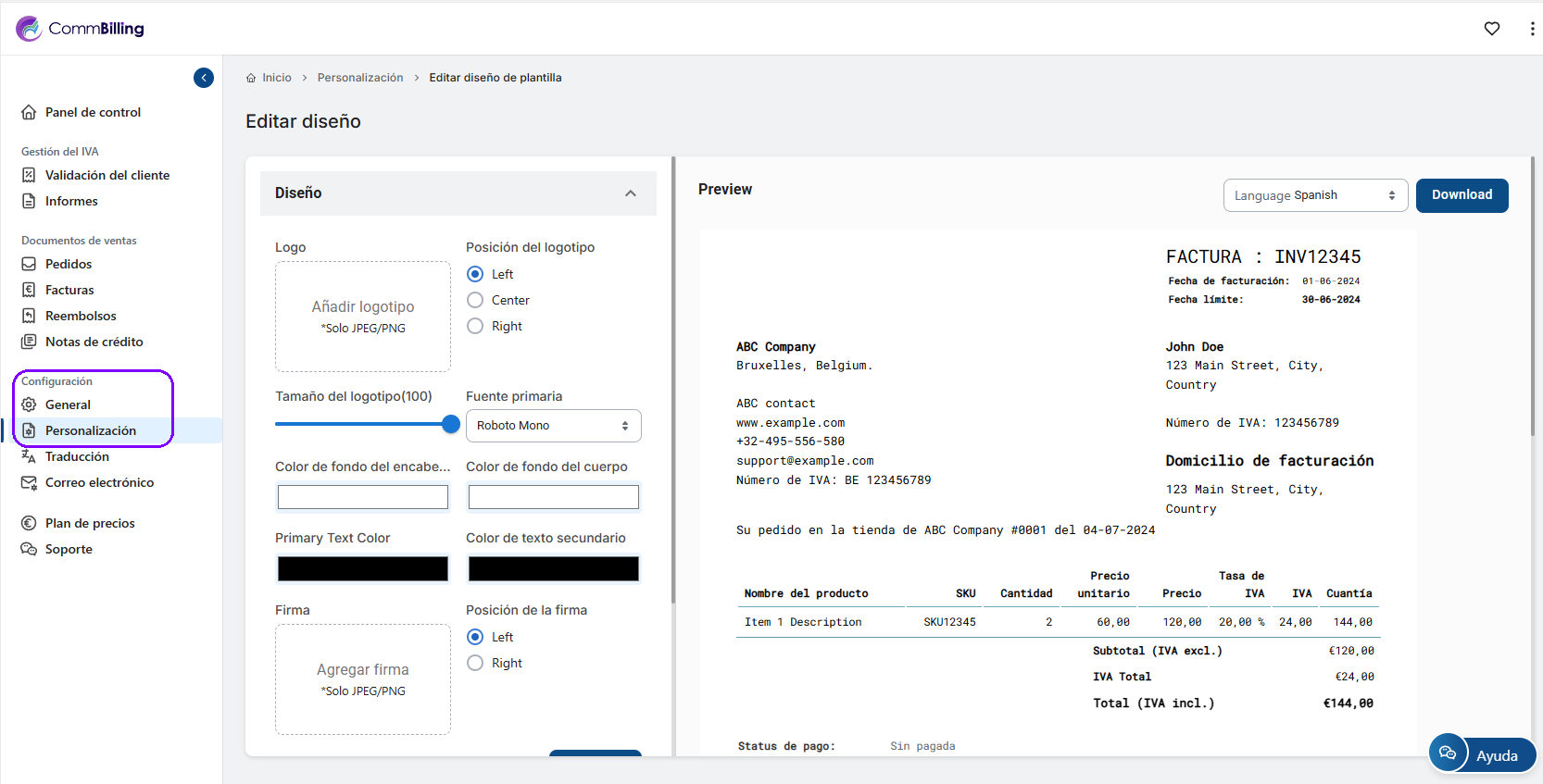Go to Plan de precios

pyautogui.click(x=90, y=523)
